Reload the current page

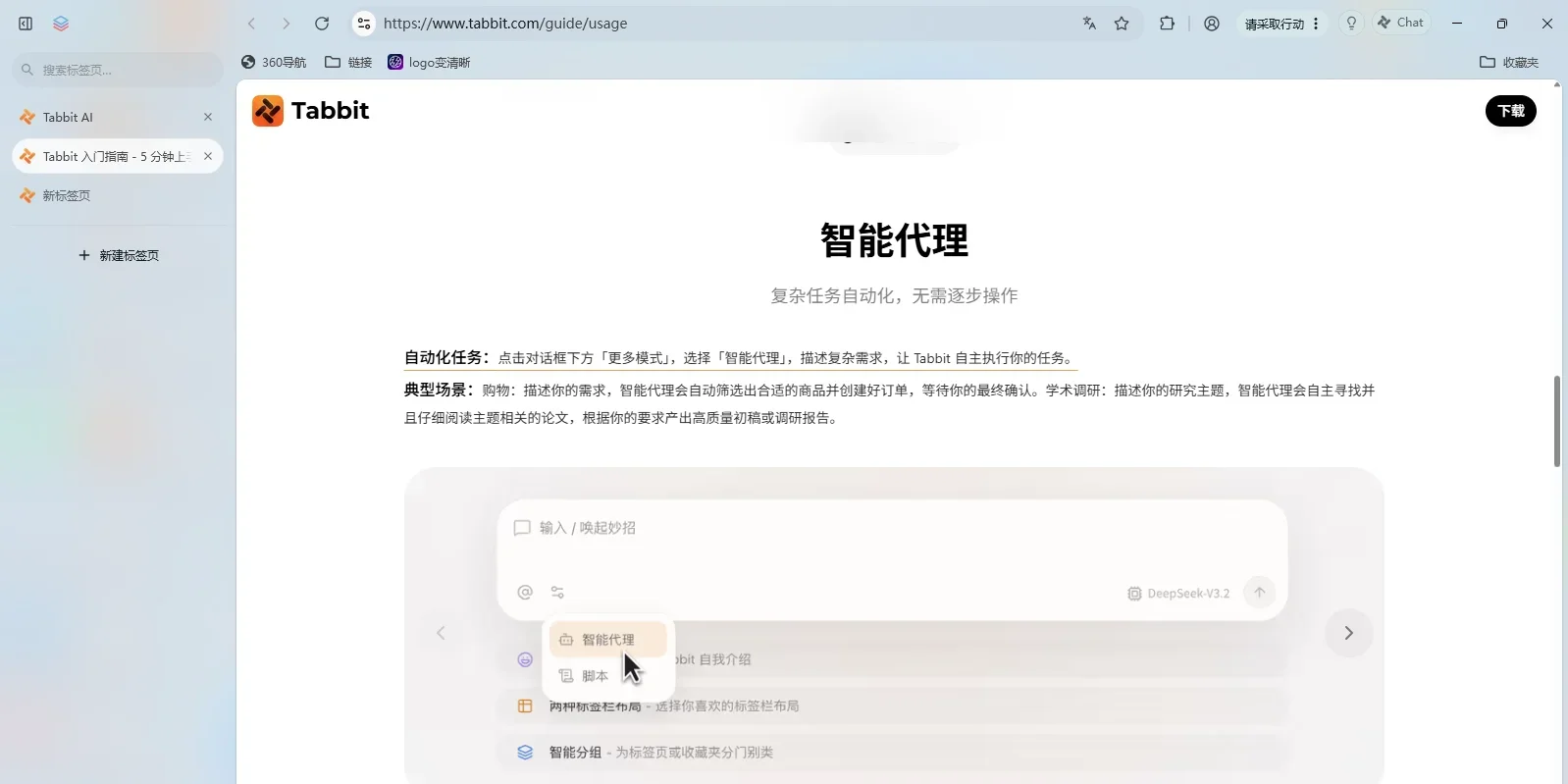coord(322,24)
